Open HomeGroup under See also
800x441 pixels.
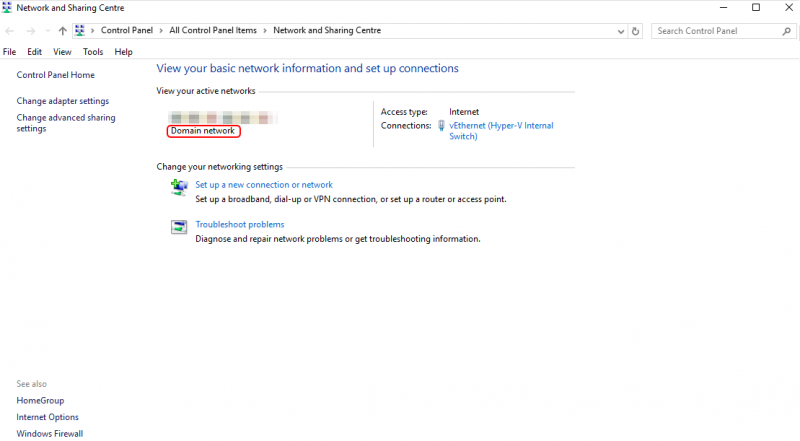point(40,401)
